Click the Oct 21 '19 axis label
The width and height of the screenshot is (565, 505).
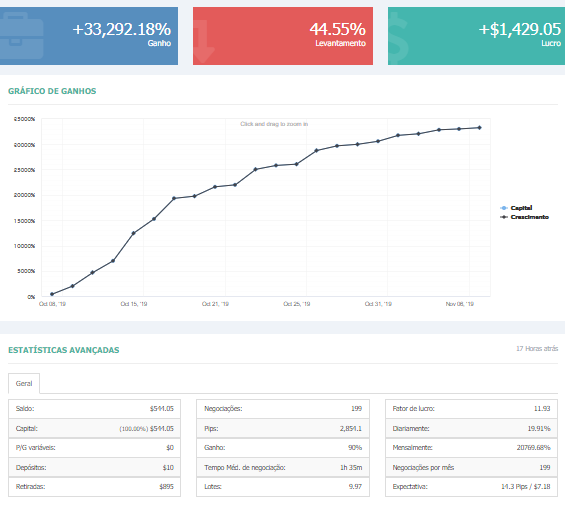point(215,304)
